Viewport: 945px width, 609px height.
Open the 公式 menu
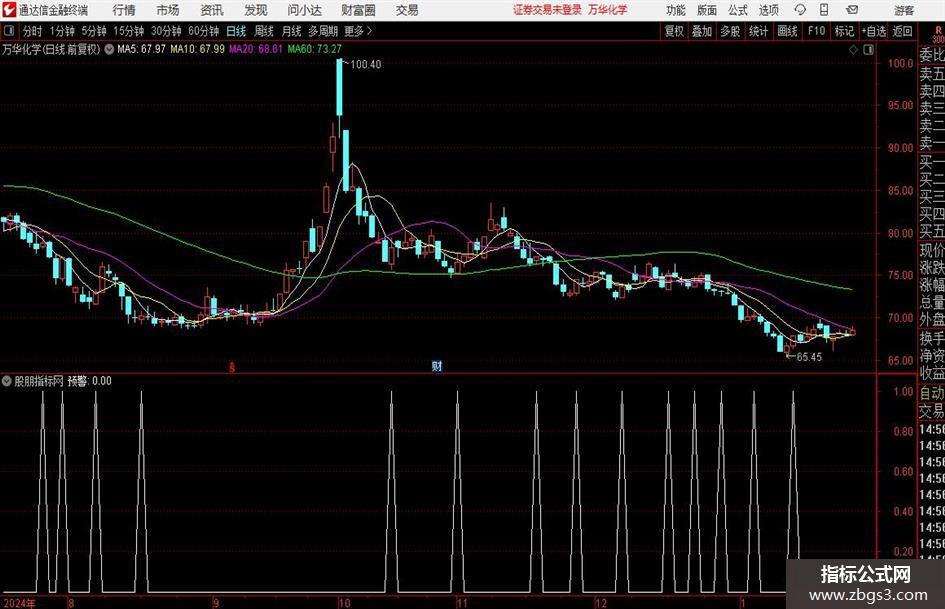738,10
